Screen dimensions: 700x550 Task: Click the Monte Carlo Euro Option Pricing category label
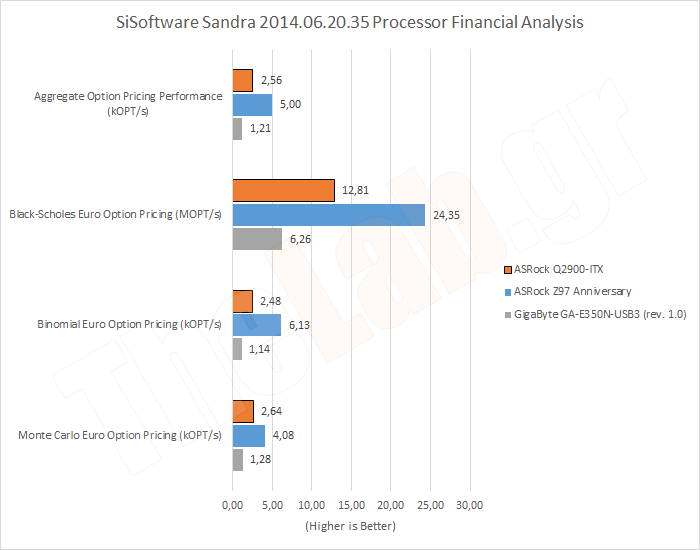coord(120,435)
